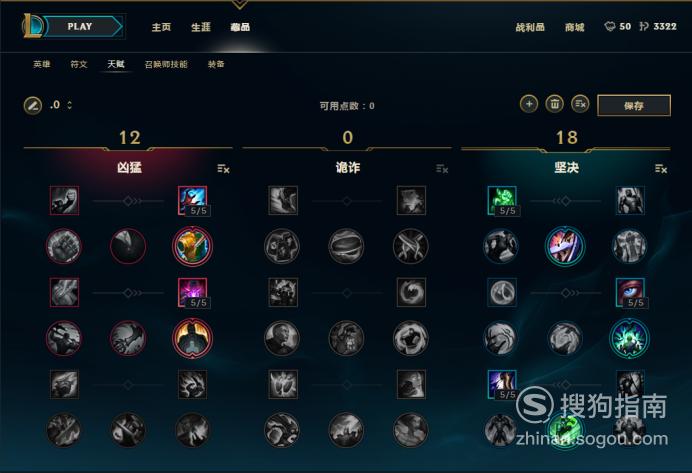This screenshot has width=692, height=473.
Task: Reset all masteries icon beside 保存 button
Action: pyautogui.click(x=580, y=104)
